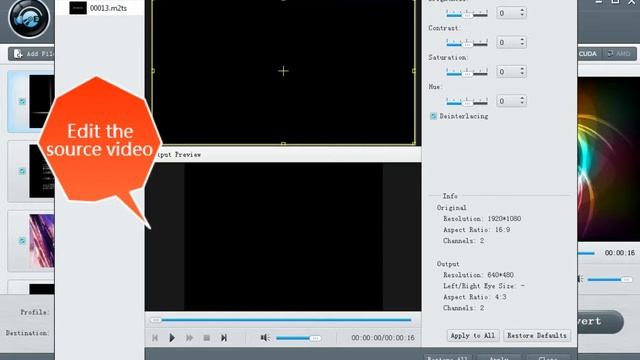This screenshot has width=640, height=360.
Task: Jump to previous frame with skip-back button
Action: pyautogui.click(x=155, y=338)
